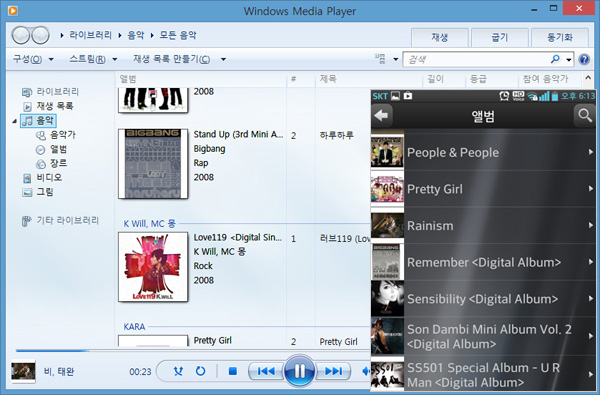This screenshot has width=600, height=395.
Task: Toggle repeat playback
Action: point(201,371)
